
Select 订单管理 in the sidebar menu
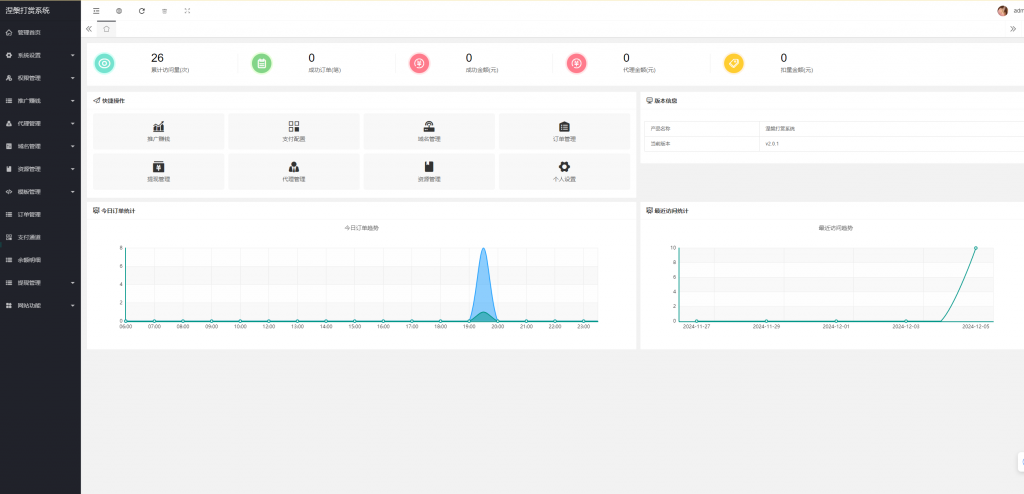30,214
